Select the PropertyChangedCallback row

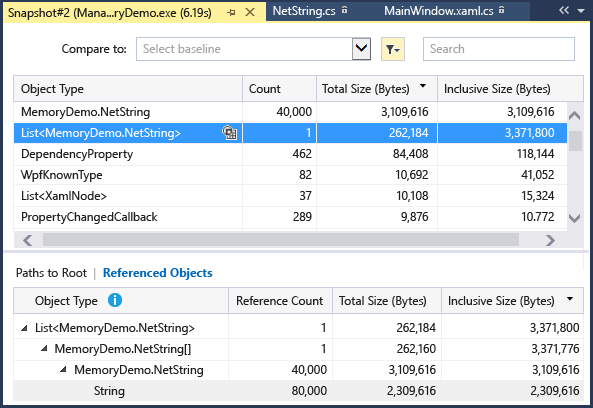coord(290,217)
